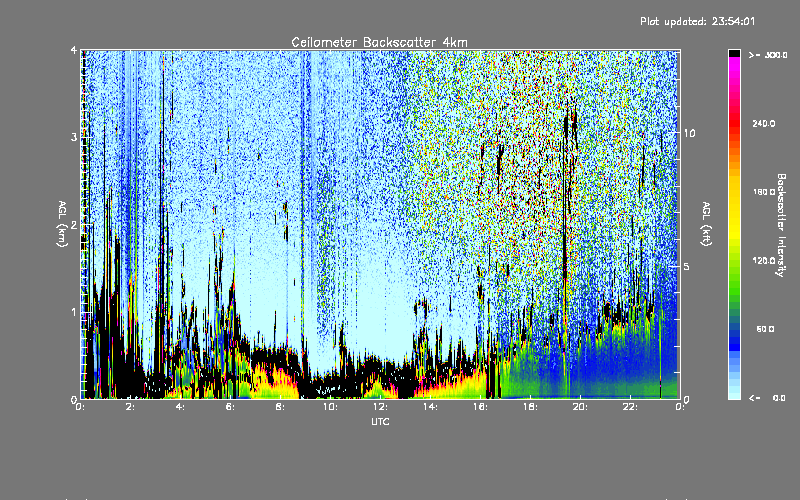Click the "10:" hour tick on the UTC axis

pyautogui.click(x=330, y=407)
